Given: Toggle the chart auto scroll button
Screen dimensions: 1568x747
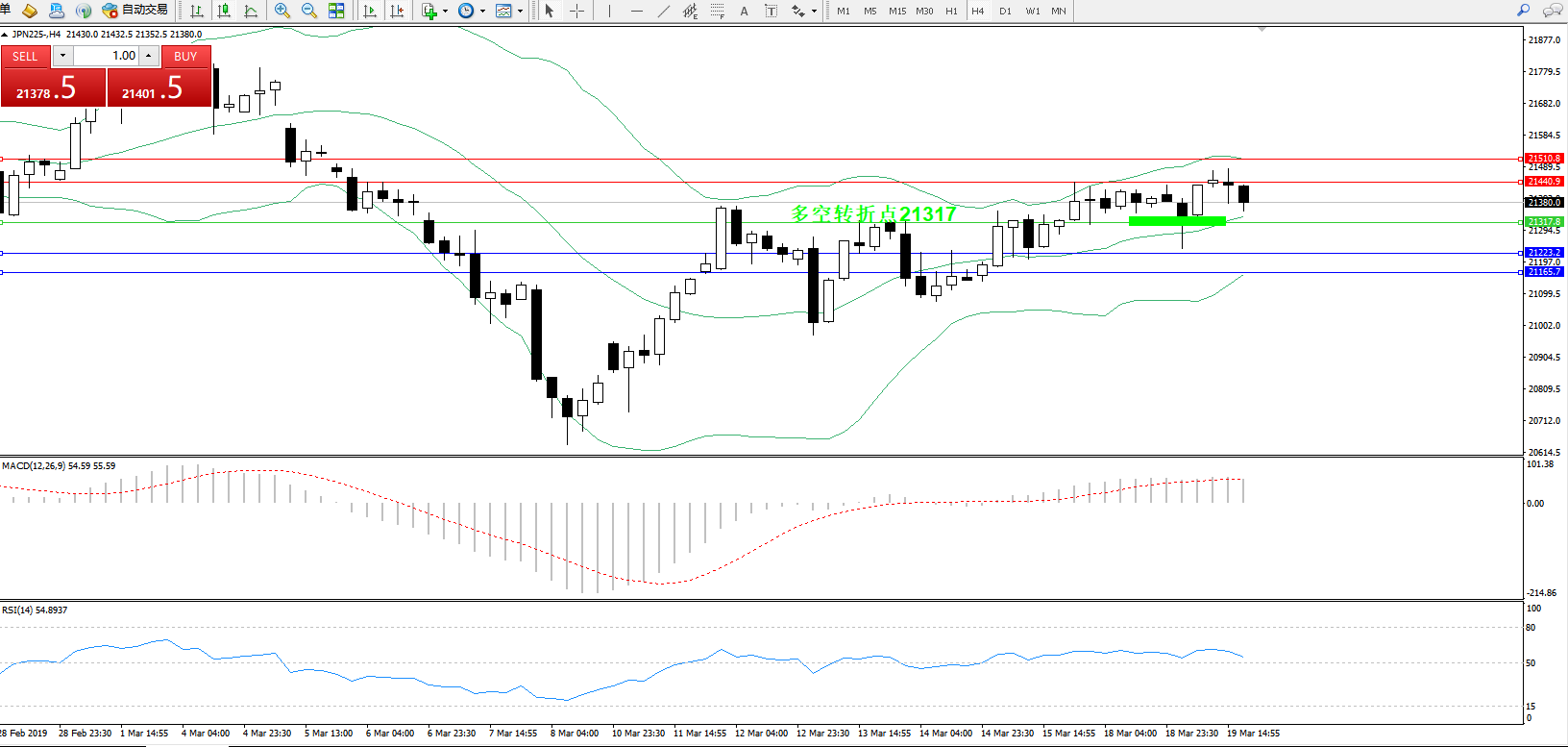Looking at the screenshot, I should click(x=370, y=11).
